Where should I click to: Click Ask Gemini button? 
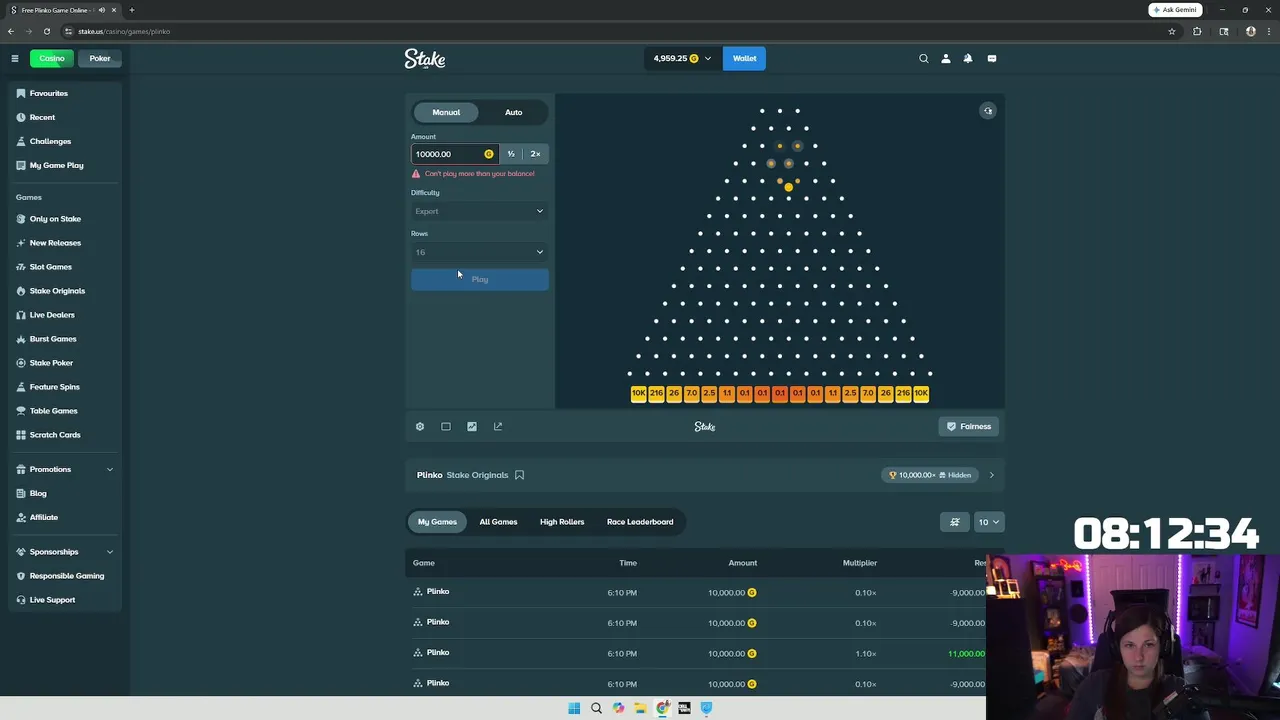[x=1175, y=10]
